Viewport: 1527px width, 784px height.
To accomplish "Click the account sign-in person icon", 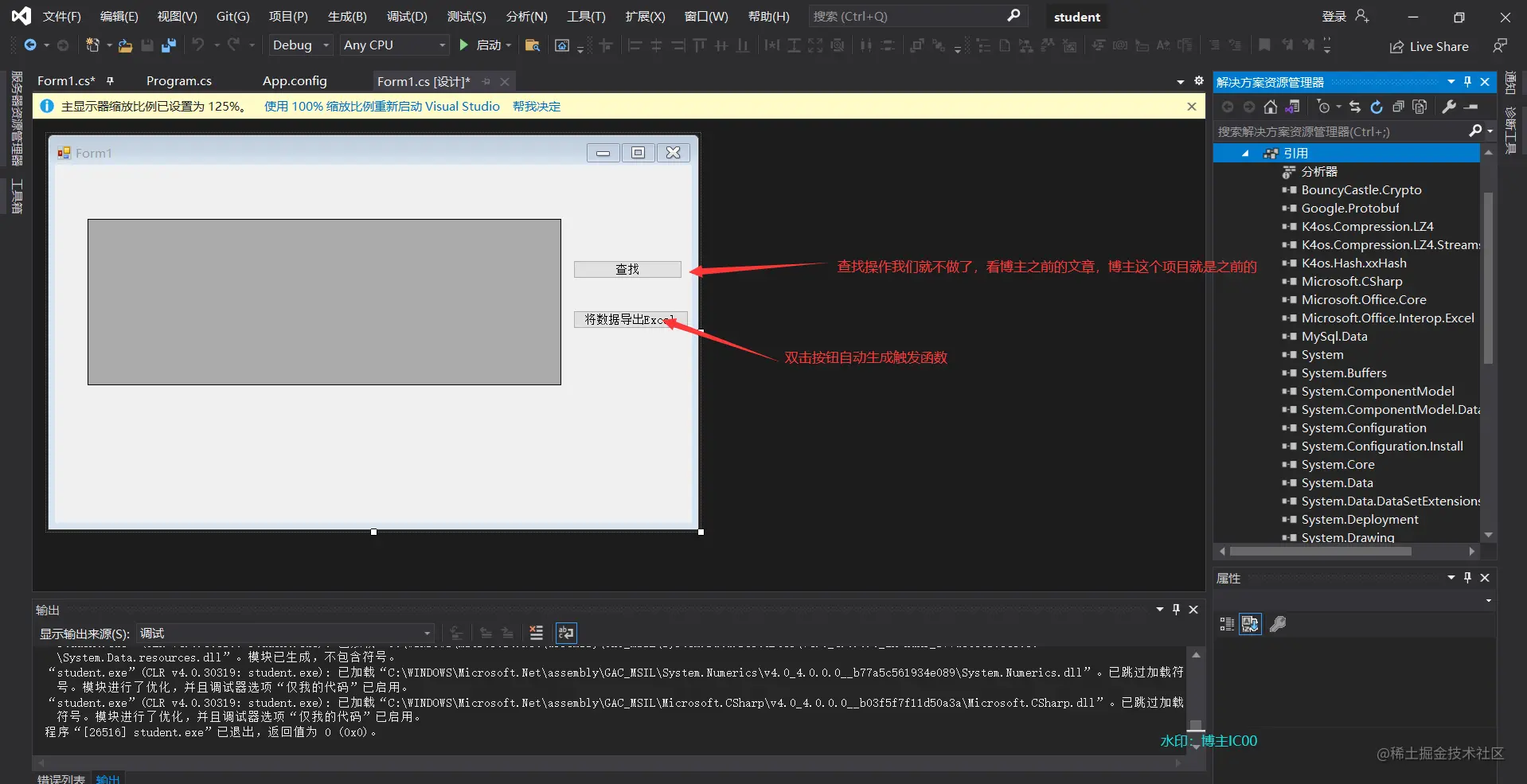I will pyautogui.click(x=1361, y=16).
